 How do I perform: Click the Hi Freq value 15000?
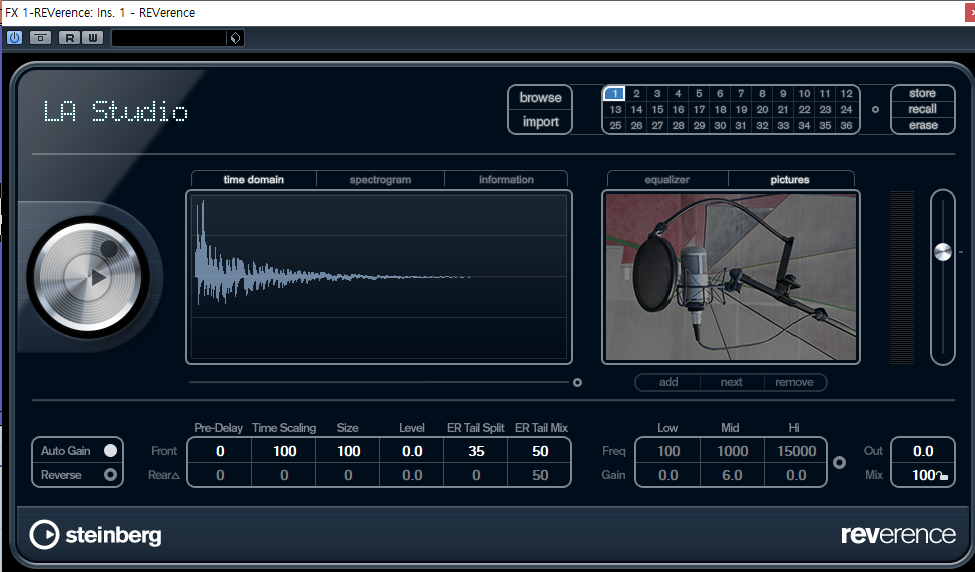coord(797,451)
